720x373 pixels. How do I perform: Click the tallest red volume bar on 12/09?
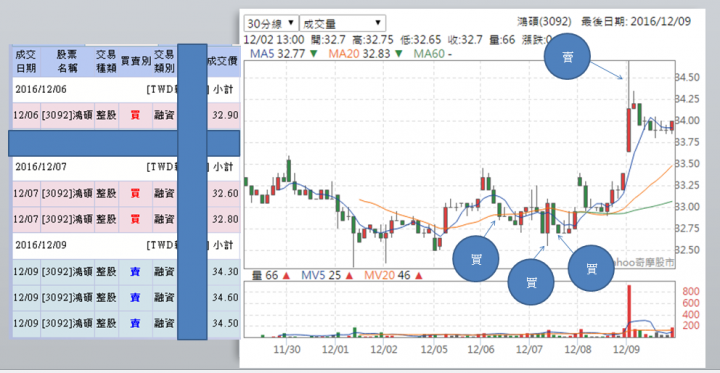(629, 311)
